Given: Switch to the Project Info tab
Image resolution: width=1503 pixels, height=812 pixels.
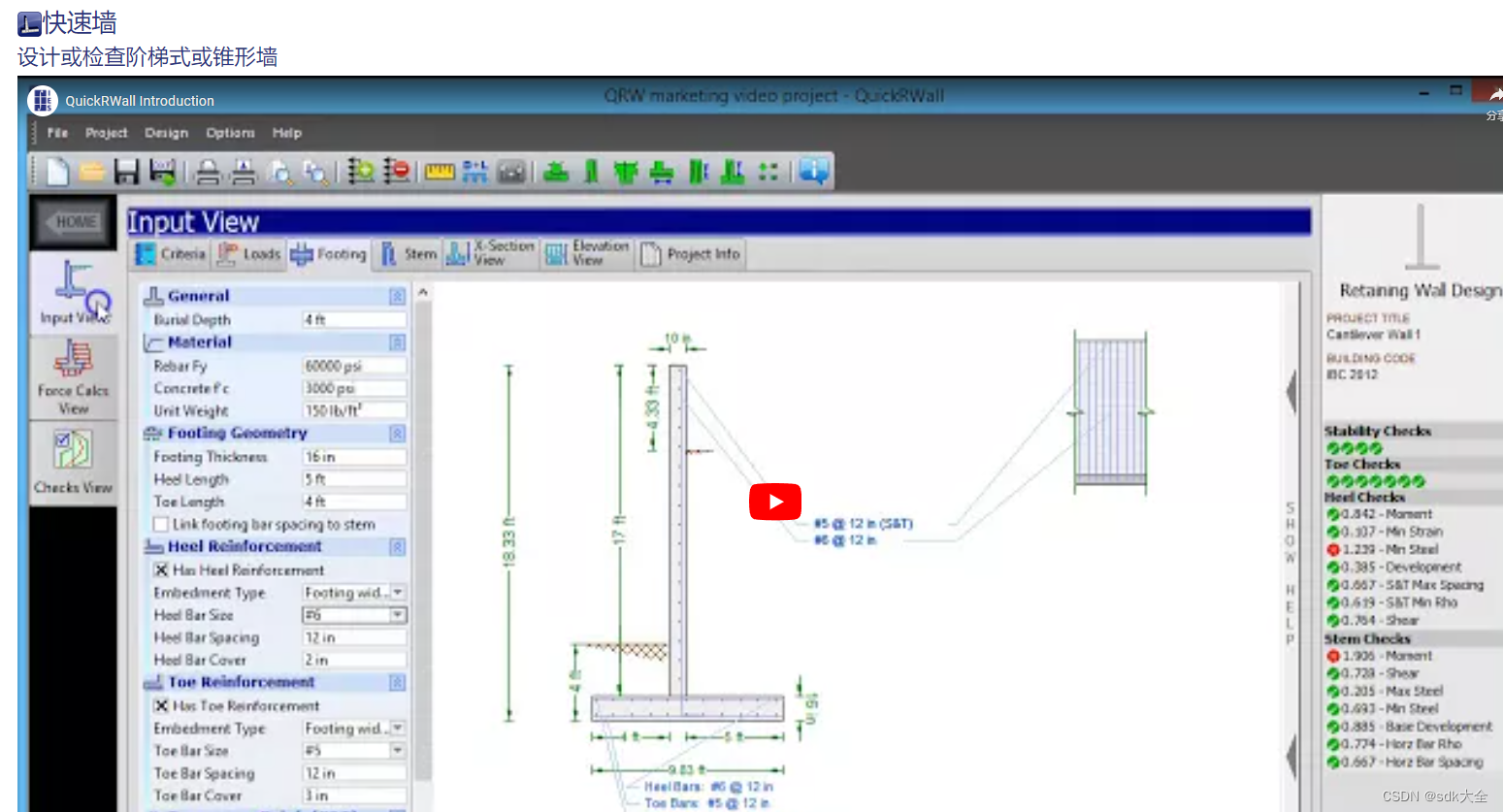Looking at the screenshot, I should point(691,254).
